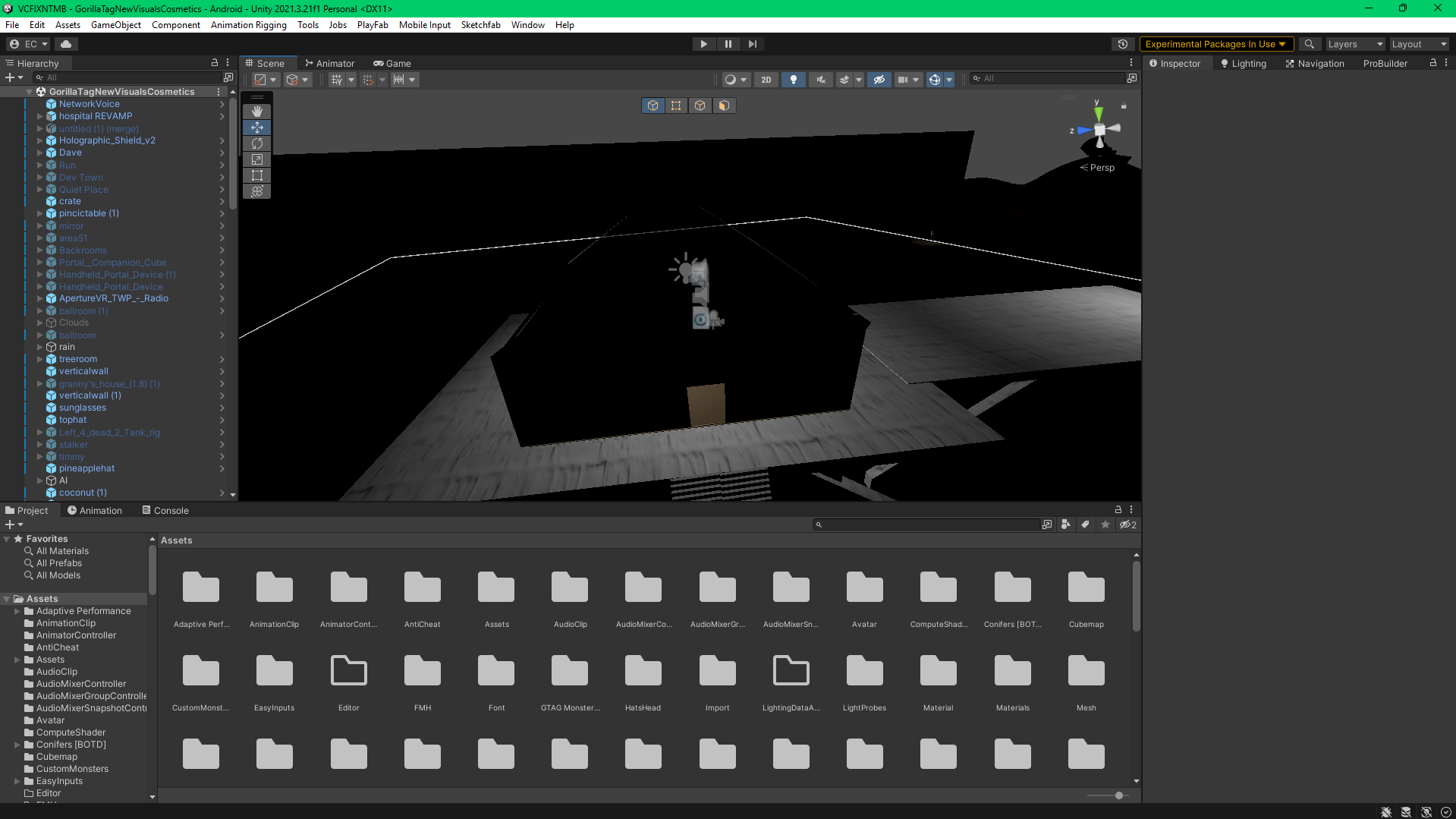Select the Rotate tool

point(257,143)
